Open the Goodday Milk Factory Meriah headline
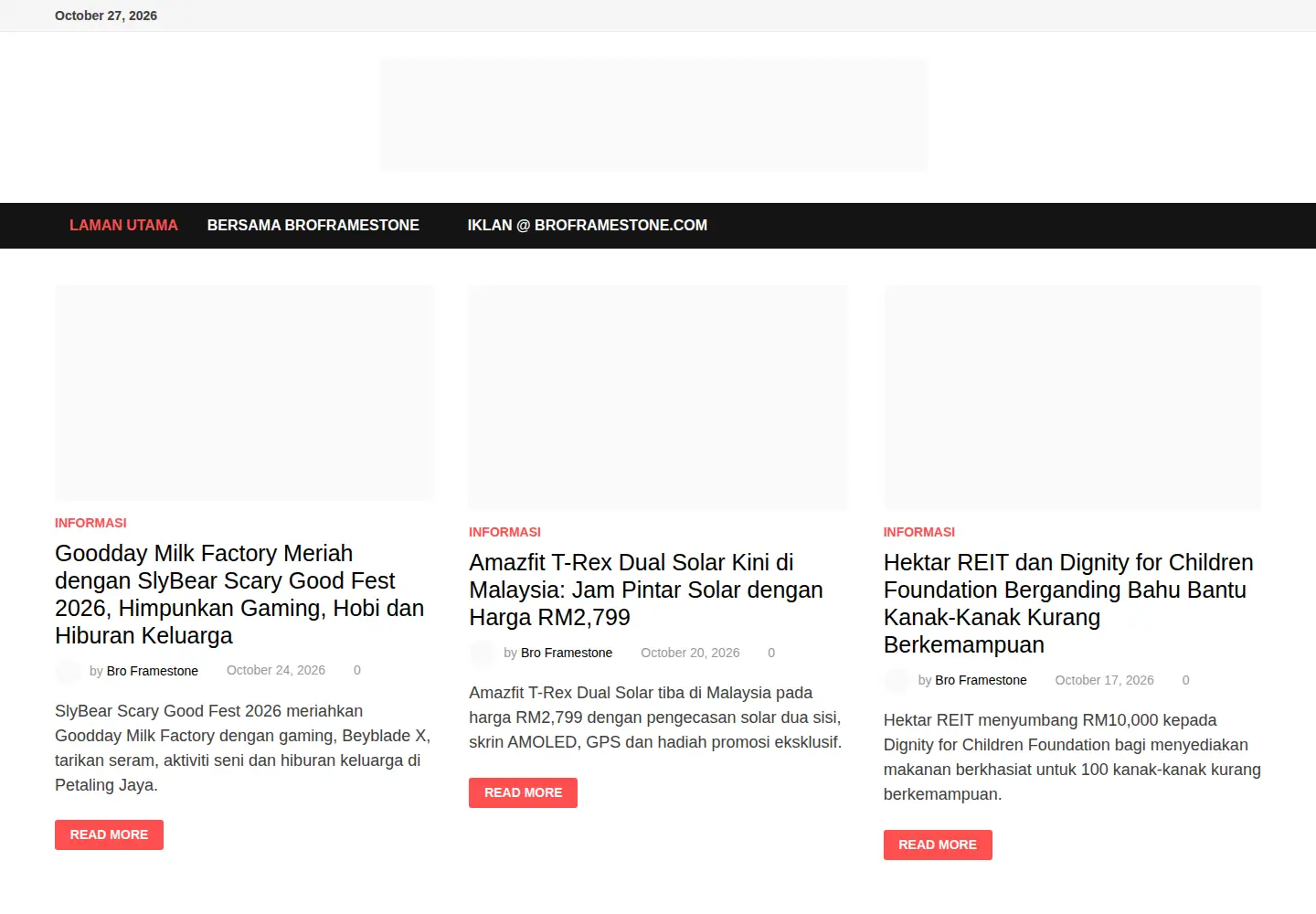1316x914 pixels. tap(239, 594)
